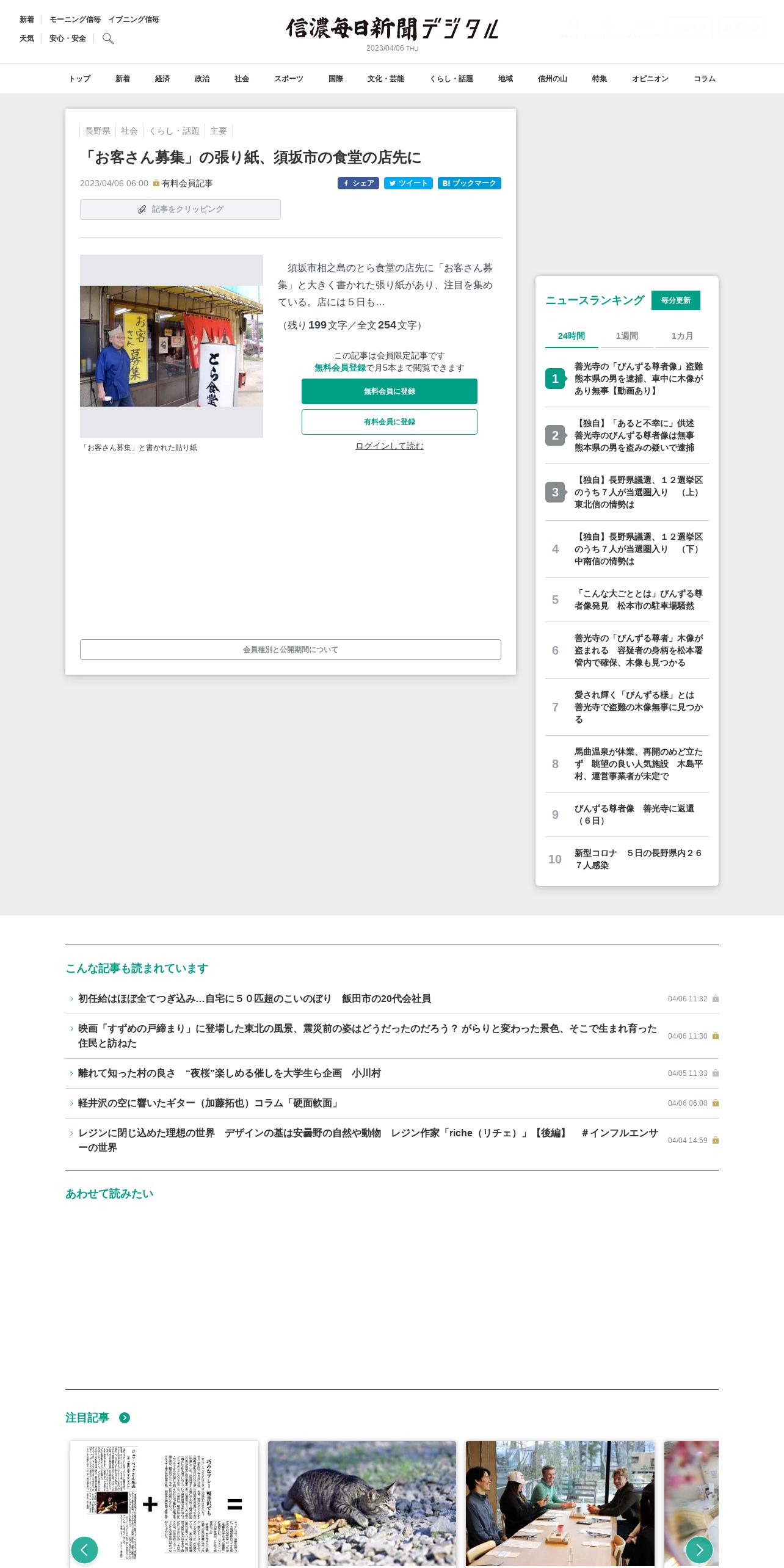Open 信州の山 navigation item
This screenshot has width=784, height=1568.
click(x=553, y=79)
